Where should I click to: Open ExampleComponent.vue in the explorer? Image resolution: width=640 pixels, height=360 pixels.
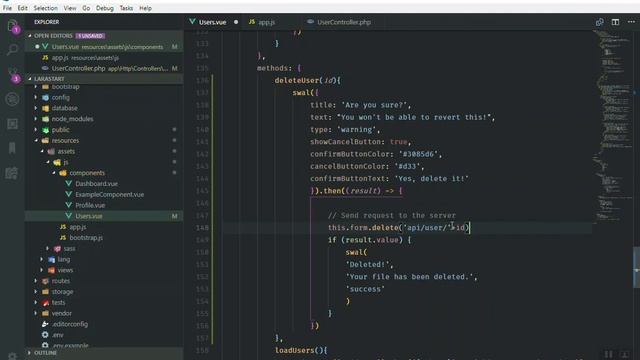[x=109, y=195]
